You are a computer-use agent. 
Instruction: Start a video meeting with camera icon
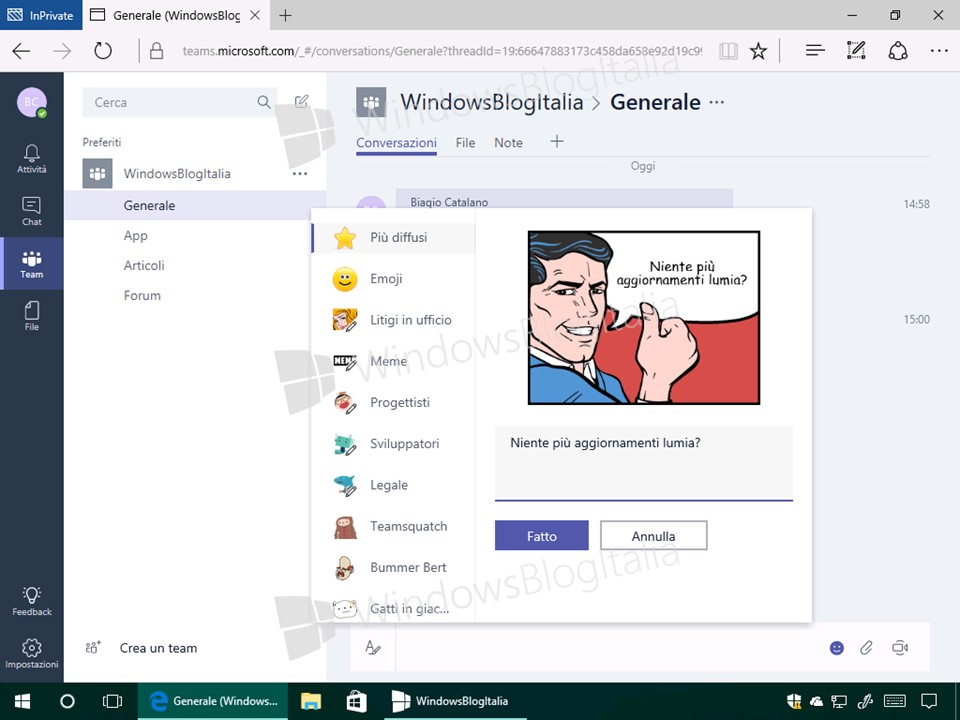coord(900,648)
